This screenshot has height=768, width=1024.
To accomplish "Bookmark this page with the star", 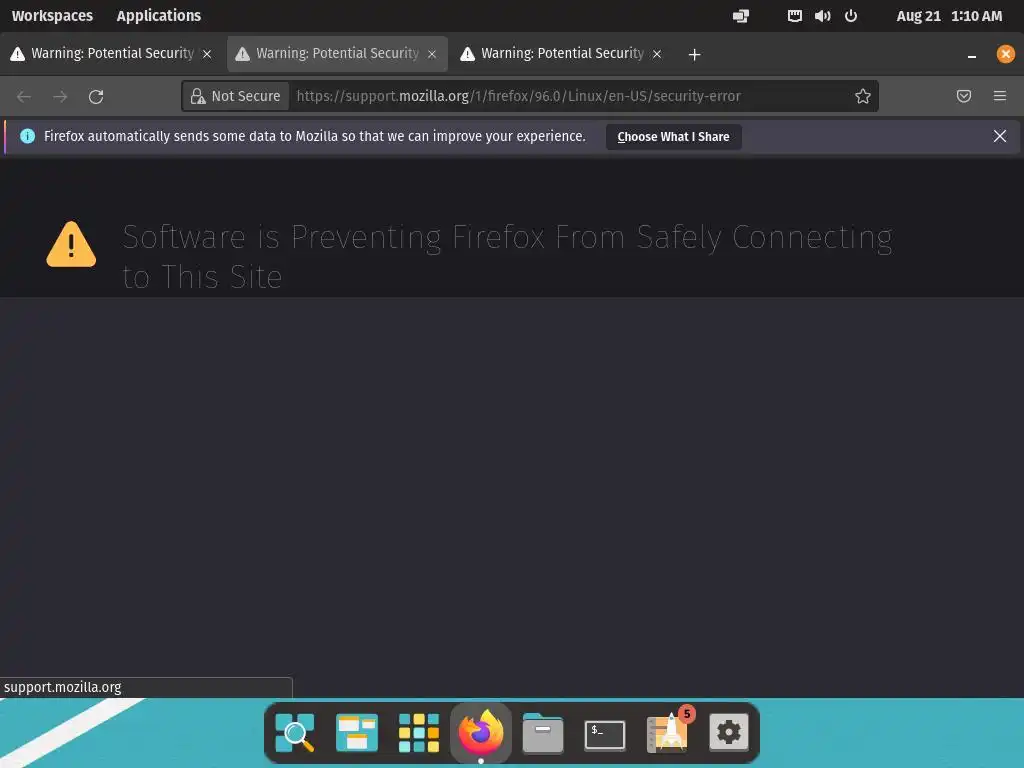I will click(863, 96).
